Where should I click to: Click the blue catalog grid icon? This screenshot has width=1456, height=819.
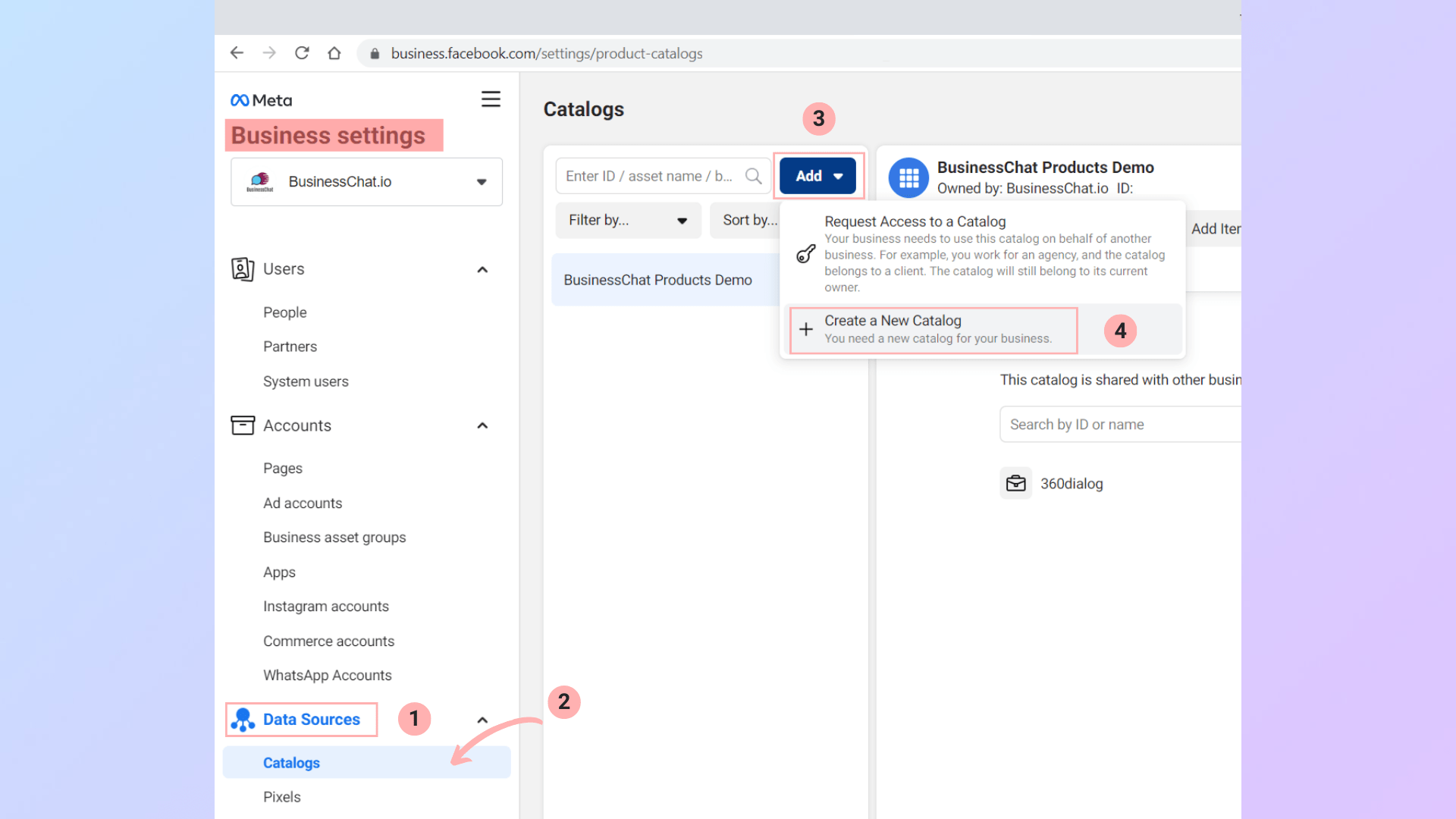(908, 177)
